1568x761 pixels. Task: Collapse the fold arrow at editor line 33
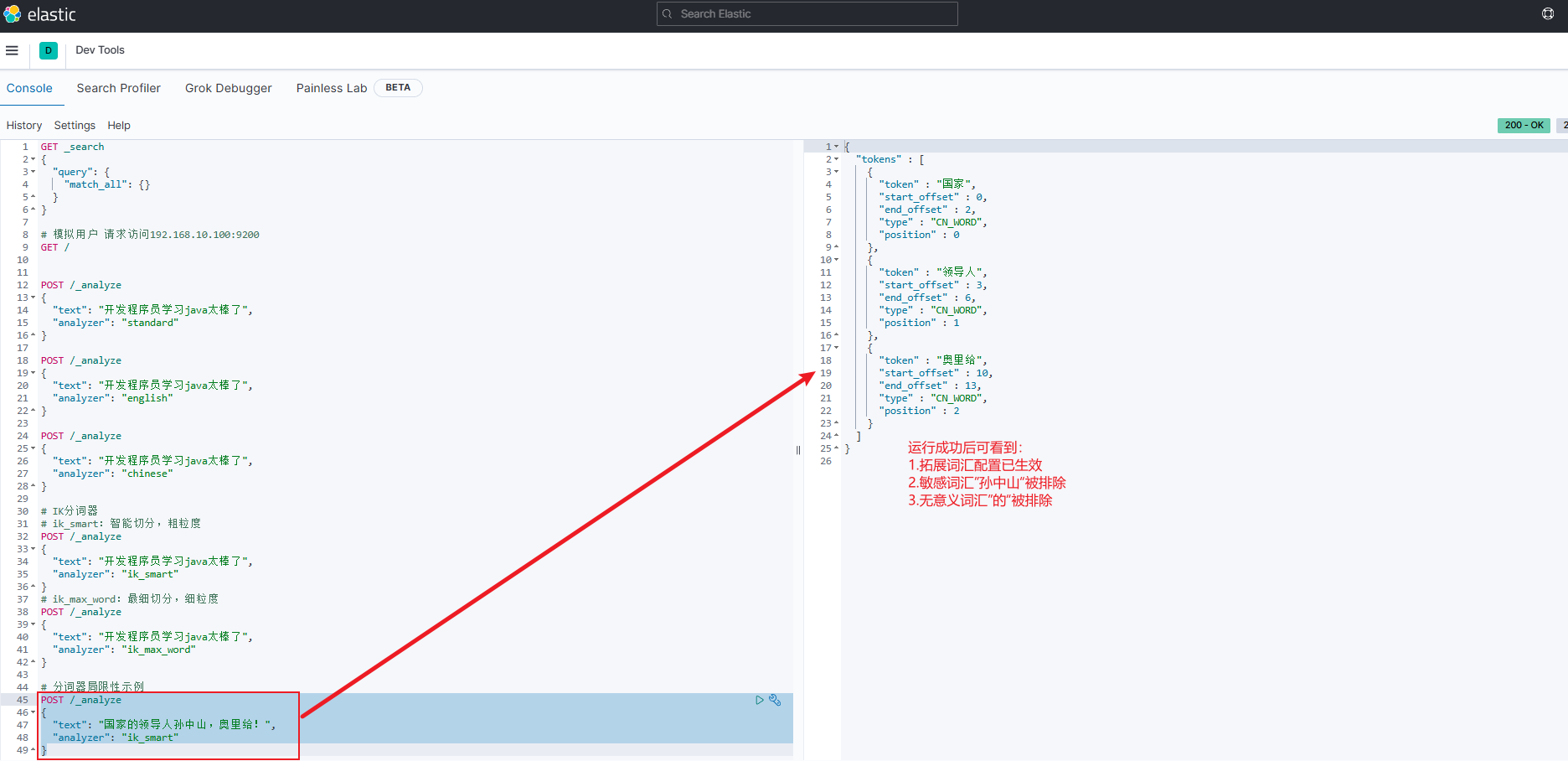[x=33, y=549]
